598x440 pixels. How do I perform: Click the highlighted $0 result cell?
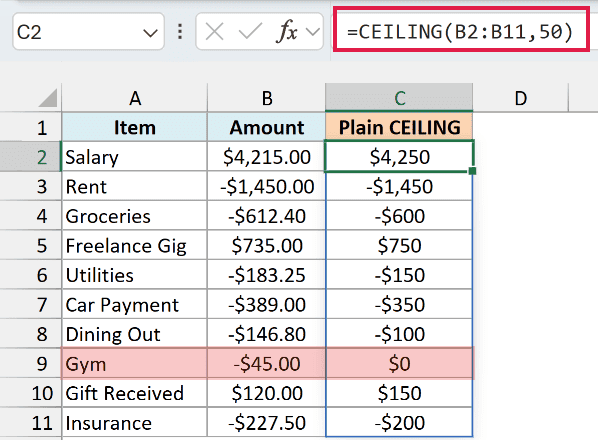click(x=399, y=363)
